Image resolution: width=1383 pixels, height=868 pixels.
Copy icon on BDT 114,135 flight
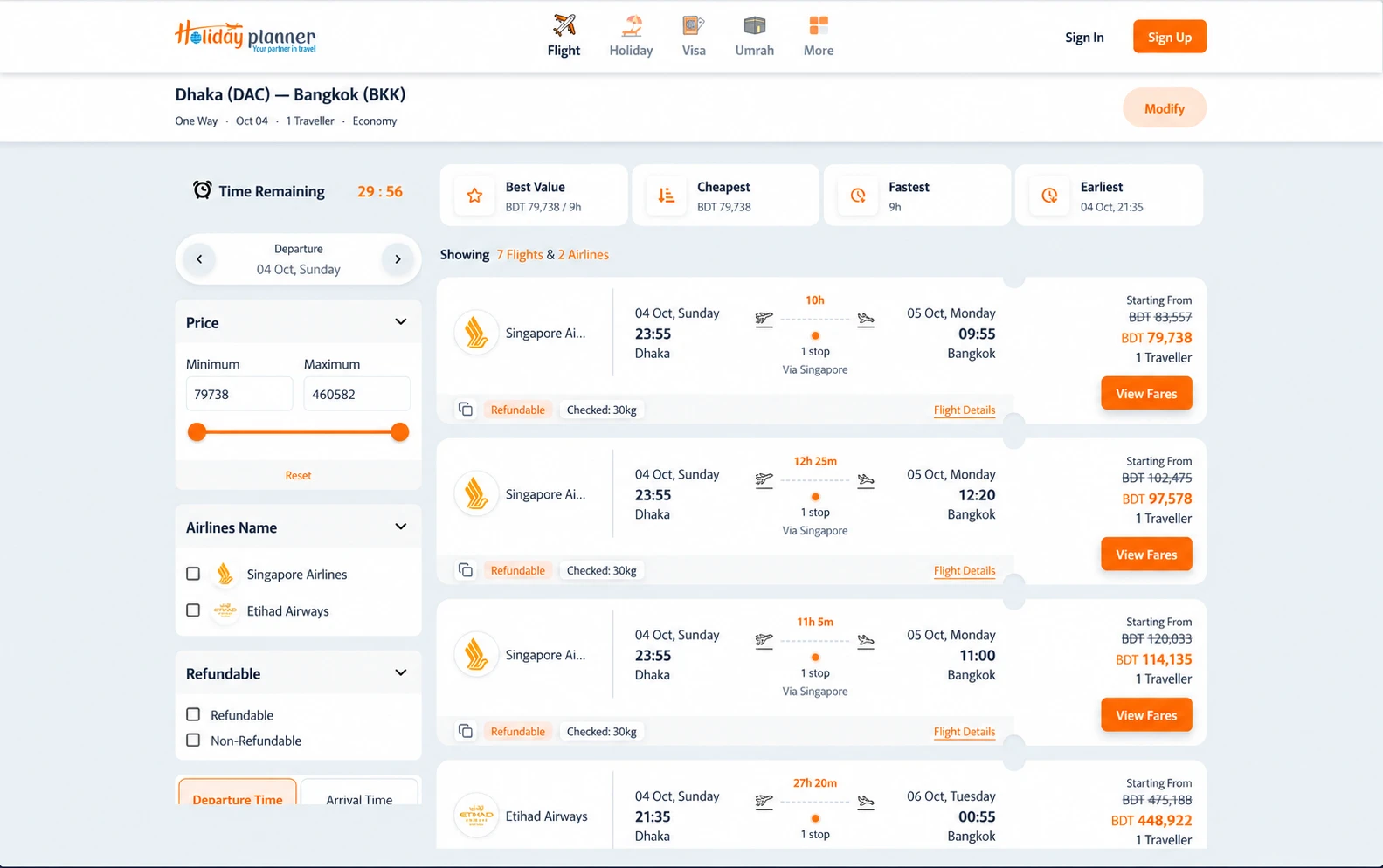[466, 731]
